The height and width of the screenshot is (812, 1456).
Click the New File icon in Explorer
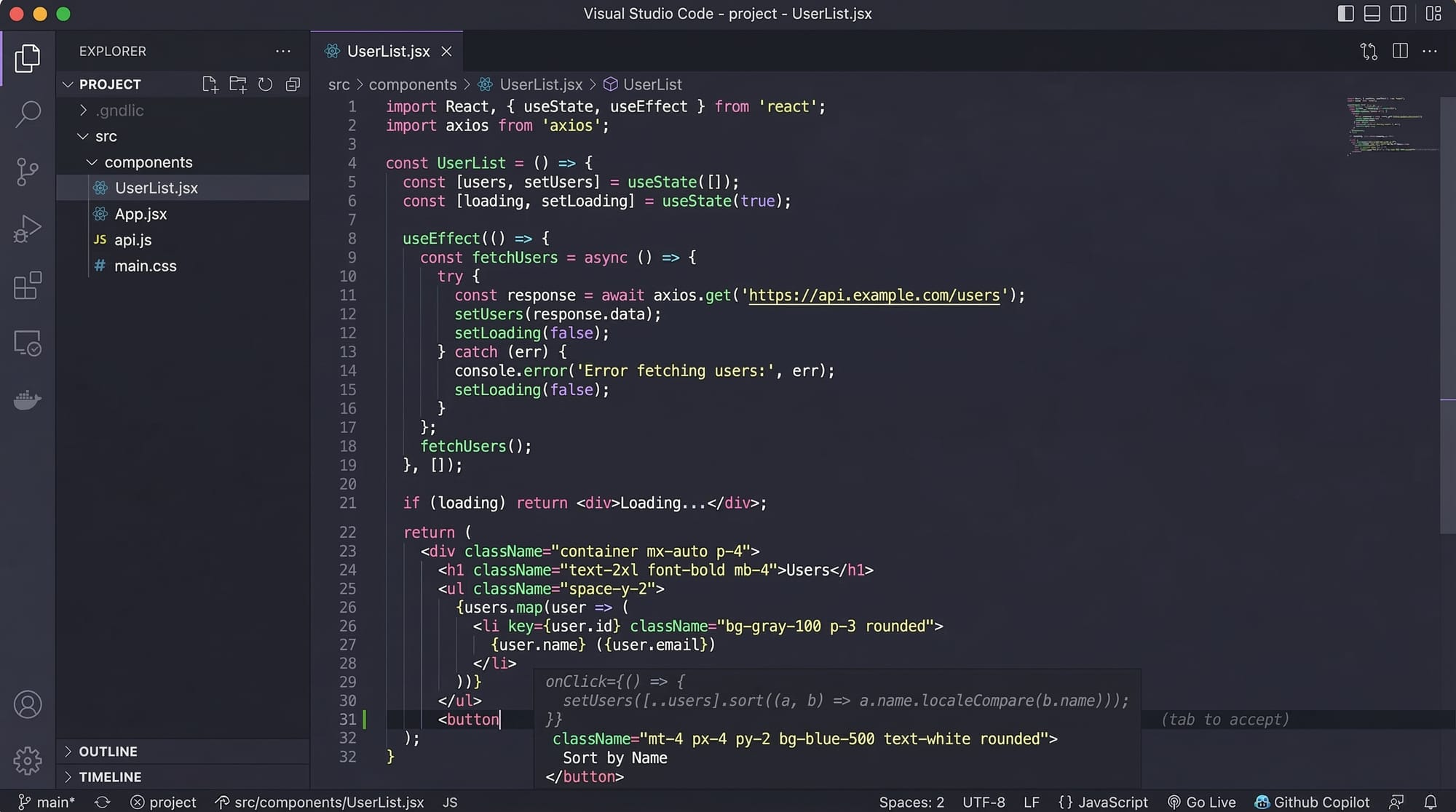tap(210, 84)
